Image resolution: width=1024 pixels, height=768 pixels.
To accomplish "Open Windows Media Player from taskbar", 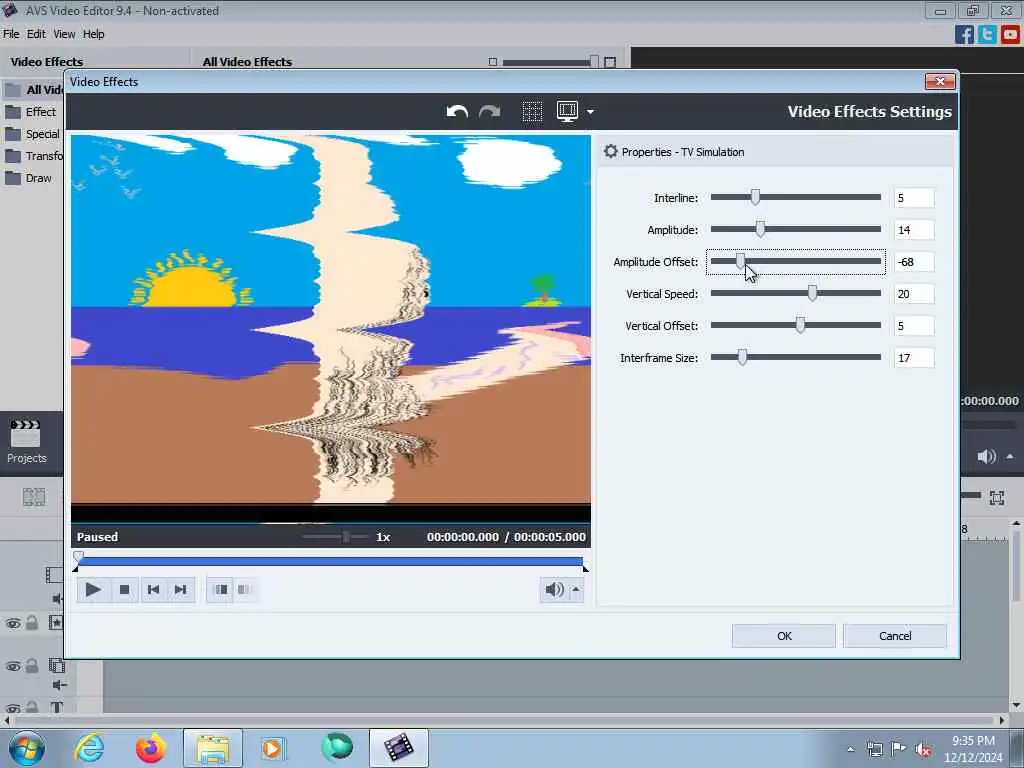I will coord(273,748).
